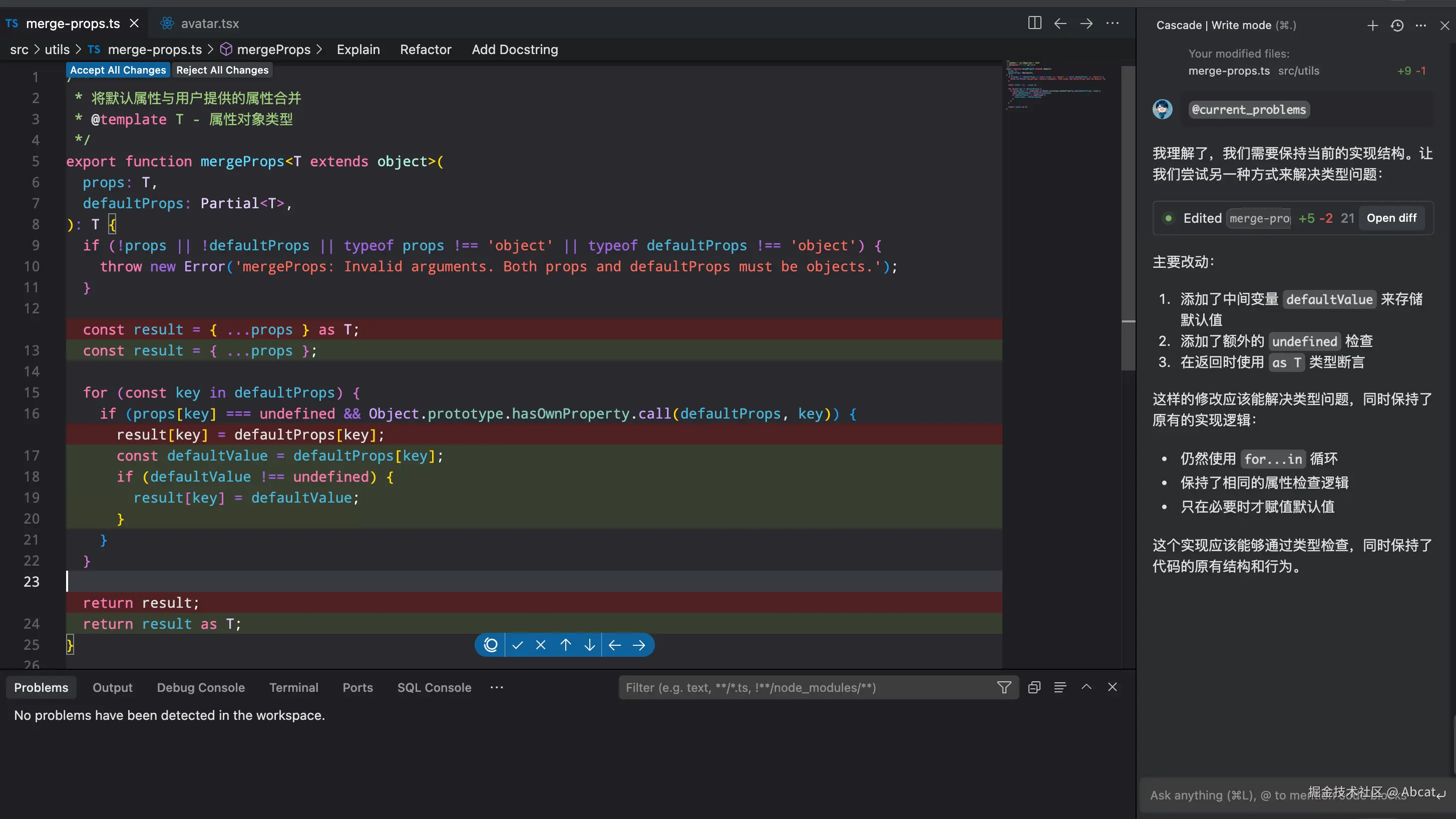Click the split editor icon

click(1034, 23)
